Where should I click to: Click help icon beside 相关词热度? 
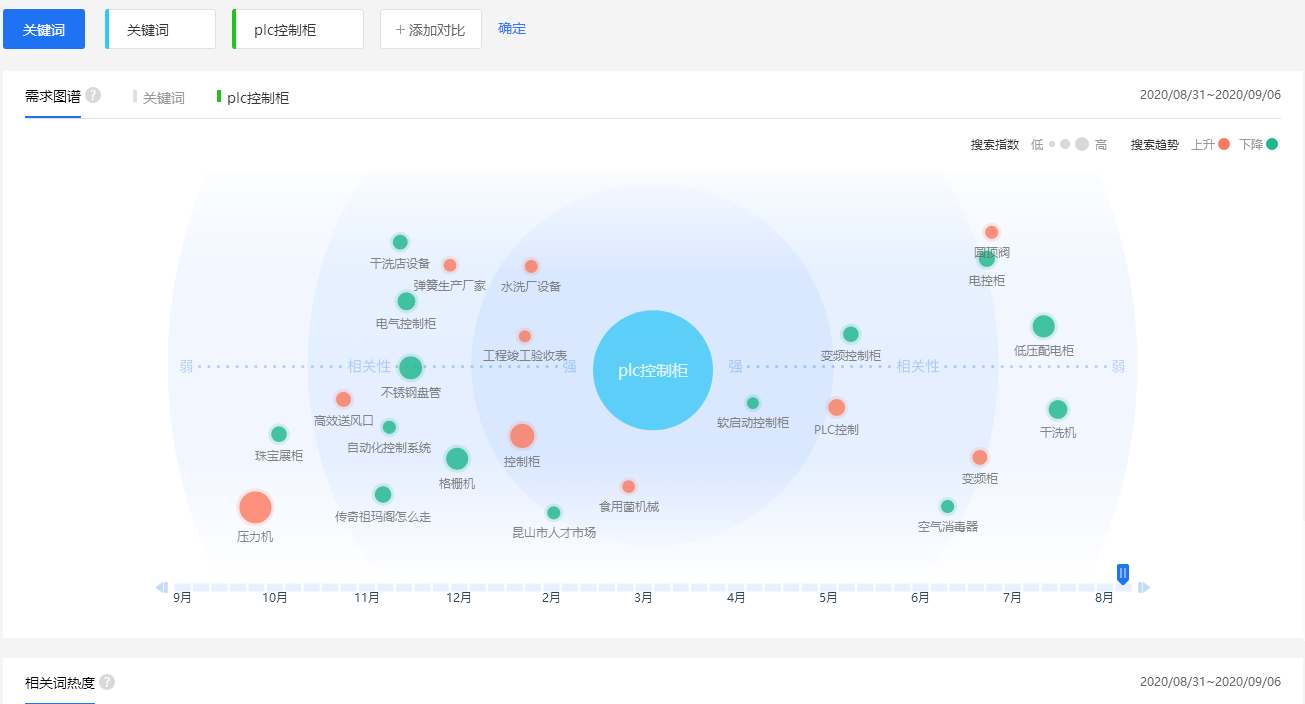point(107,682)
